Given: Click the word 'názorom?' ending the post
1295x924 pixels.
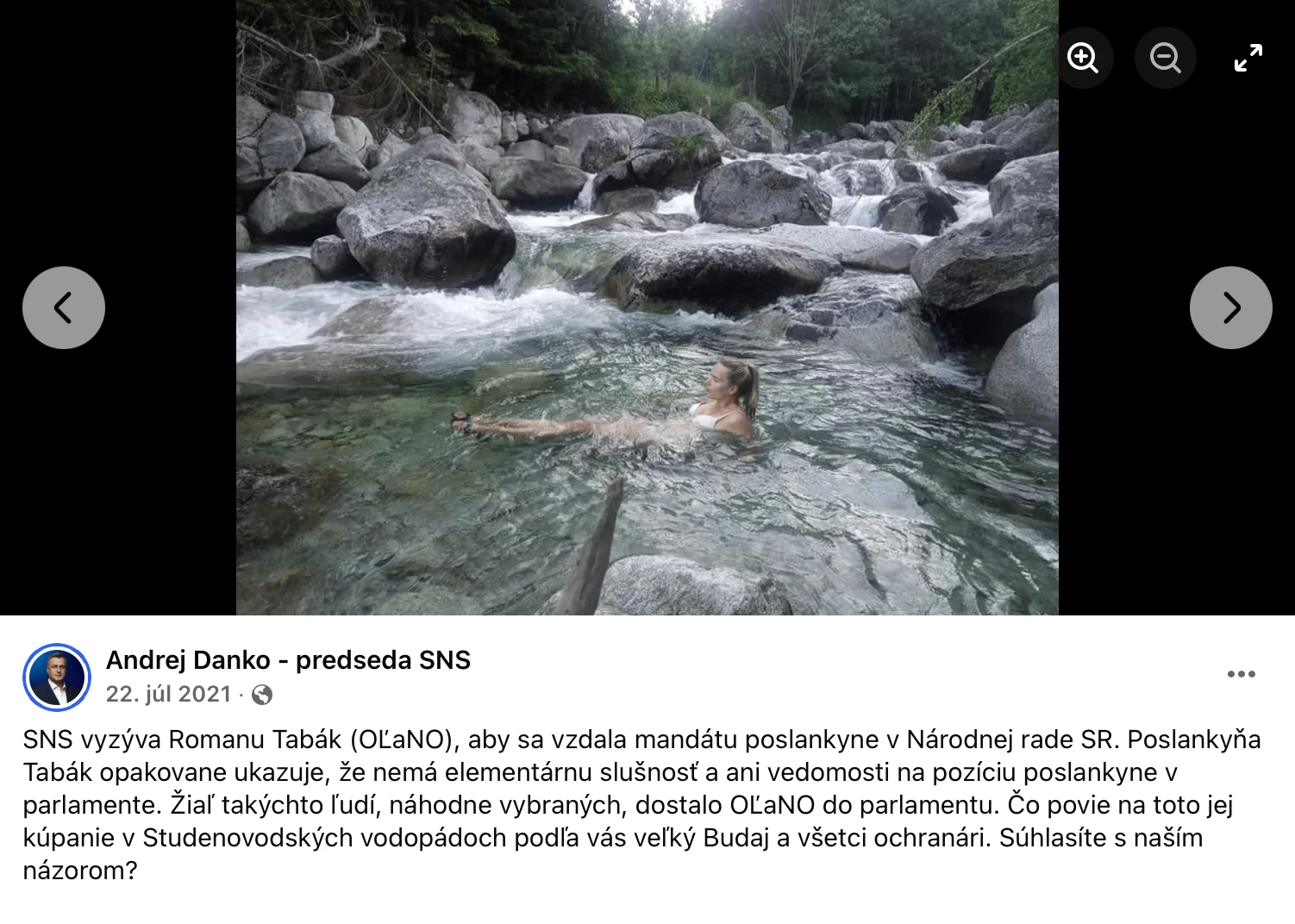Looking at the screenshot, I should click(80, 871).
